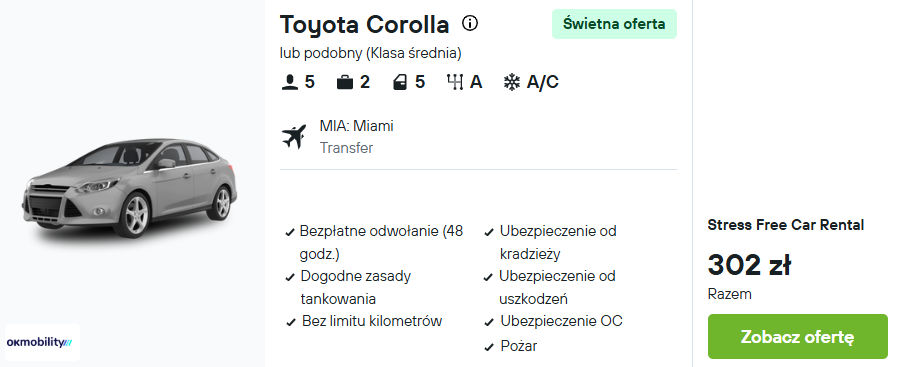This screenshot has width=900, height=367.
Task: Click the automatic transmission gear icon
Action: 455,82
